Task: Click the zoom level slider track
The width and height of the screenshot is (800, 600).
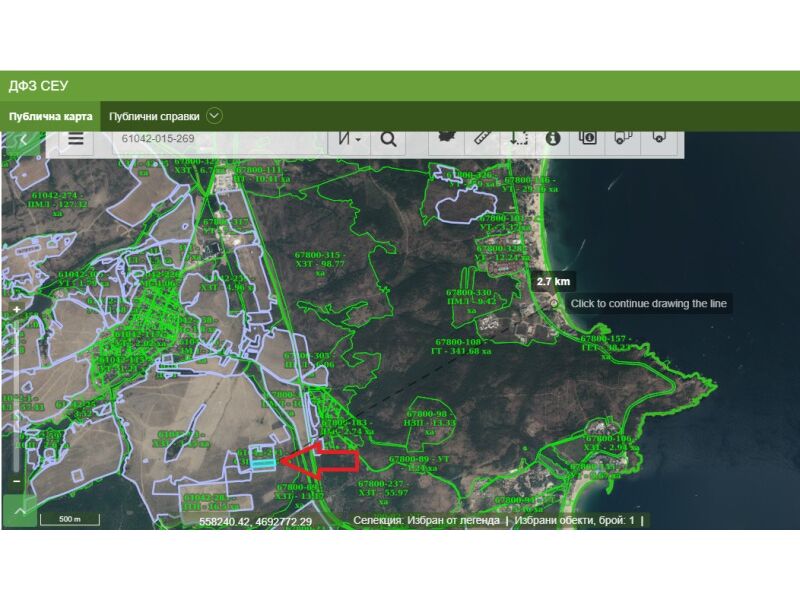Action: tap(16, 400)
